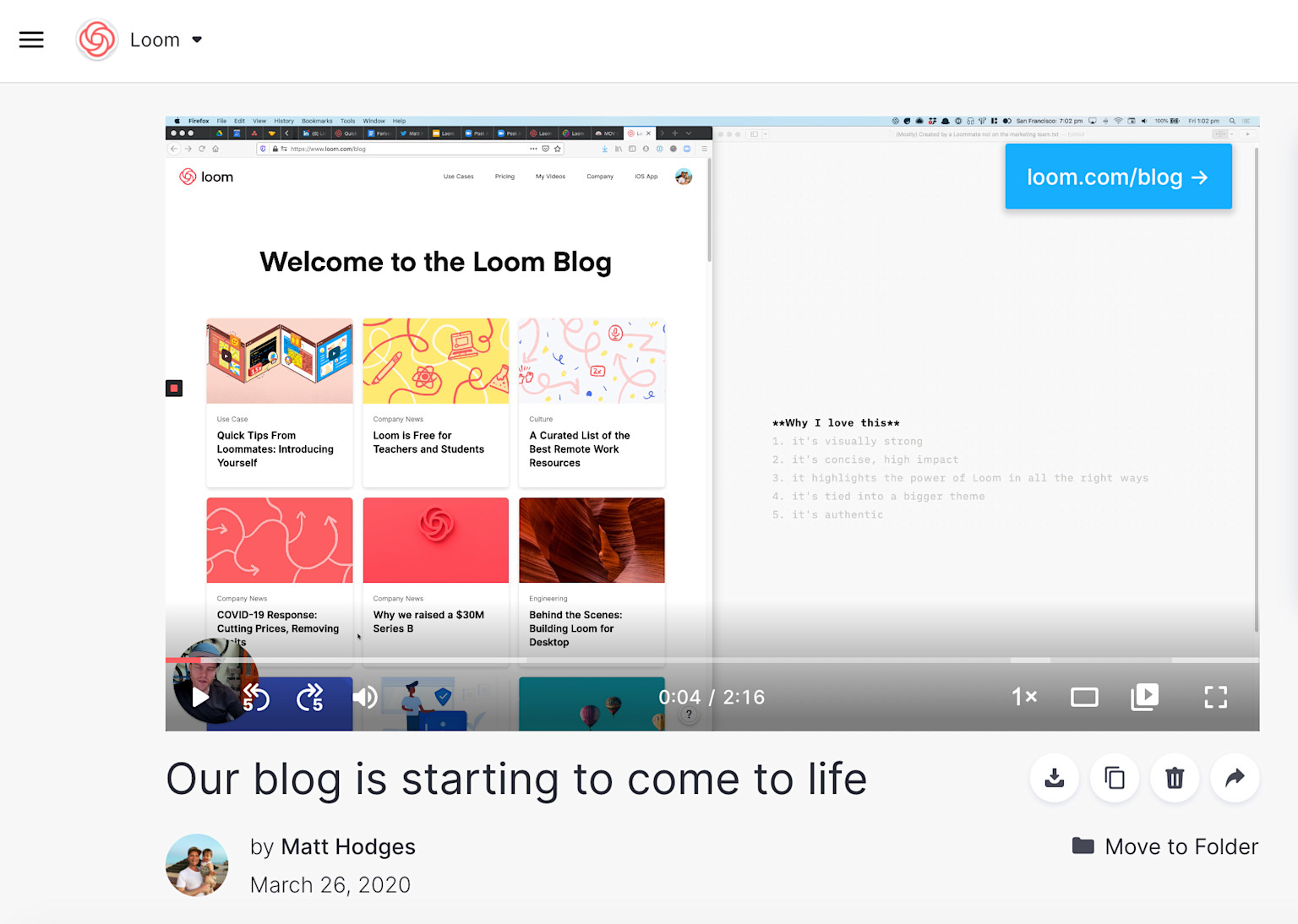Click Move to Folder
Screen dimensions: 1298x924
coord(1165,846)
